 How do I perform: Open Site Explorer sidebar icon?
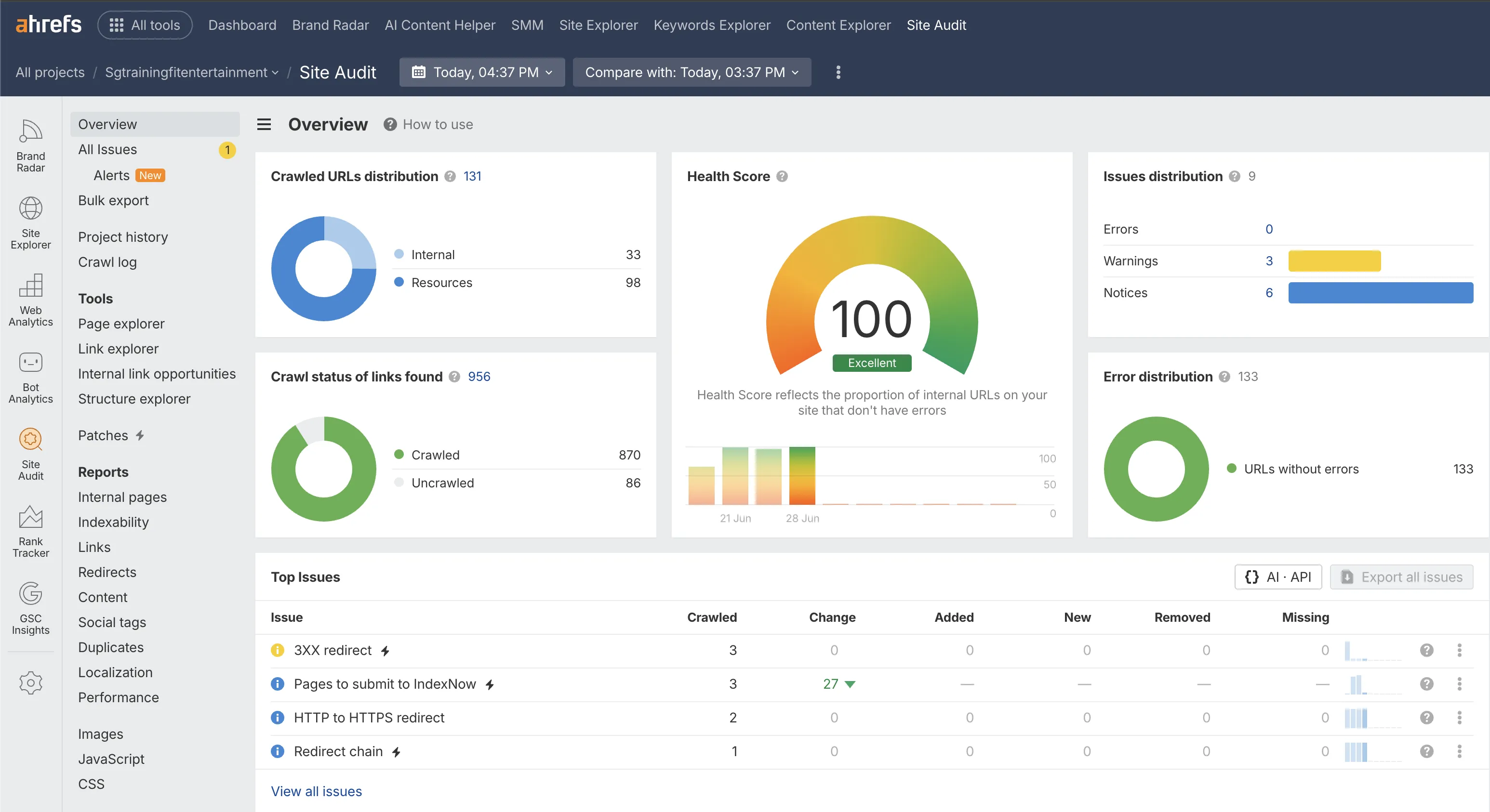click(x=31, y=223)
